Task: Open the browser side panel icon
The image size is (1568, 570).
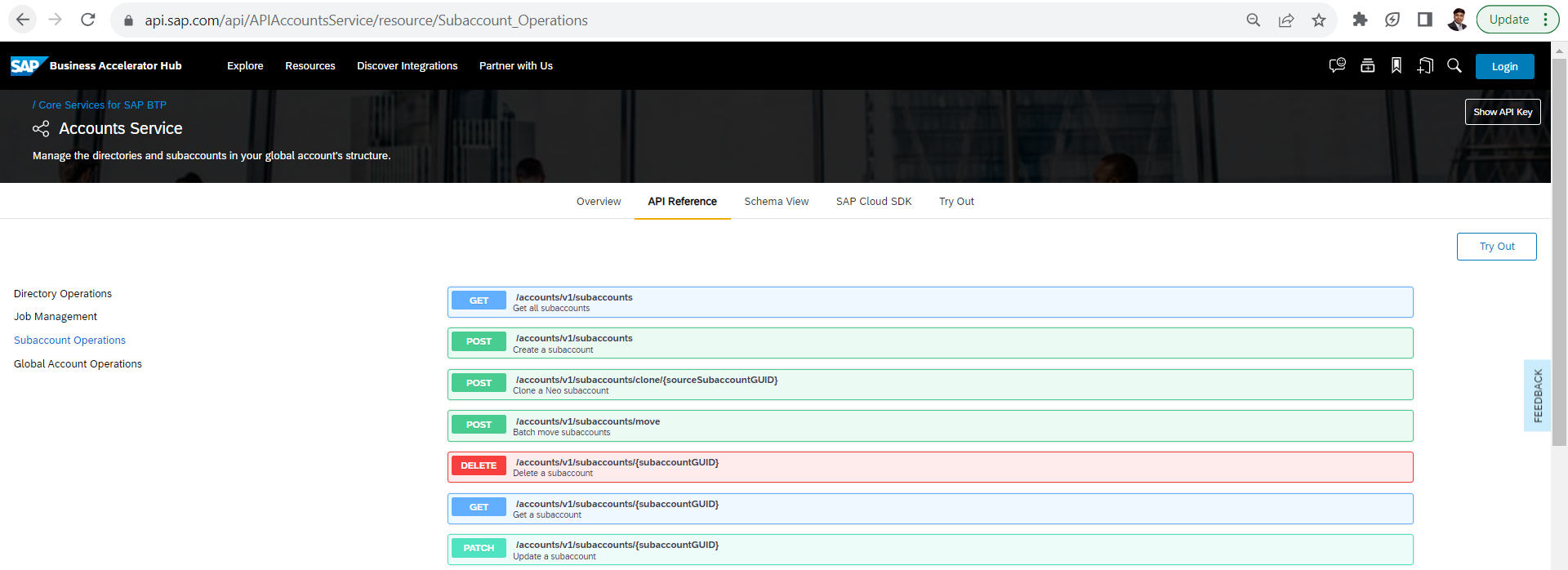Action: pyautogui.click(x=1425, y=20)
